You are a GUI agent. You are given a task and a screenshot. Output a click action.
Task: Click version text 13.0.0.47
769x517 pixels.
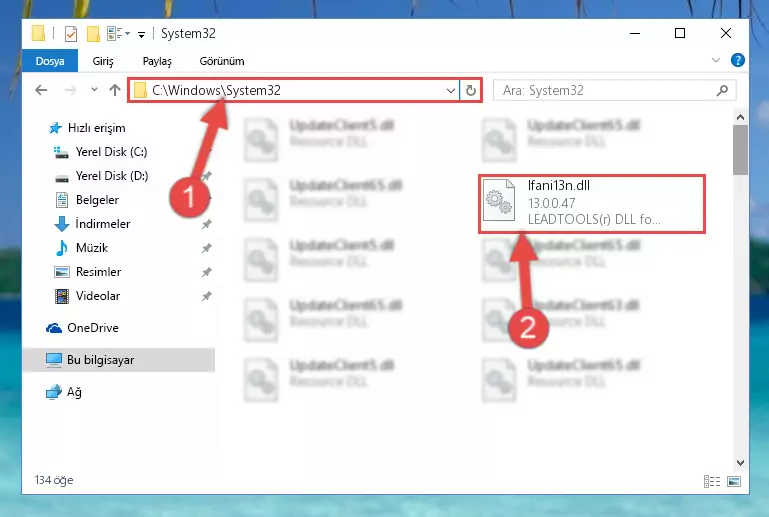click(x=551, y=203)
